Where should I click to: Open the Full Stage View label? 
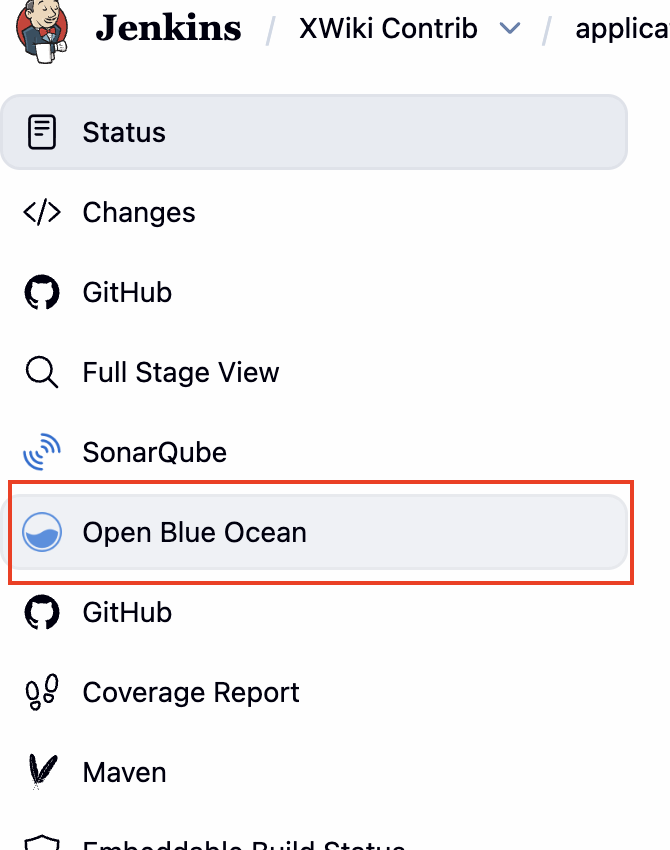(181, 372)
